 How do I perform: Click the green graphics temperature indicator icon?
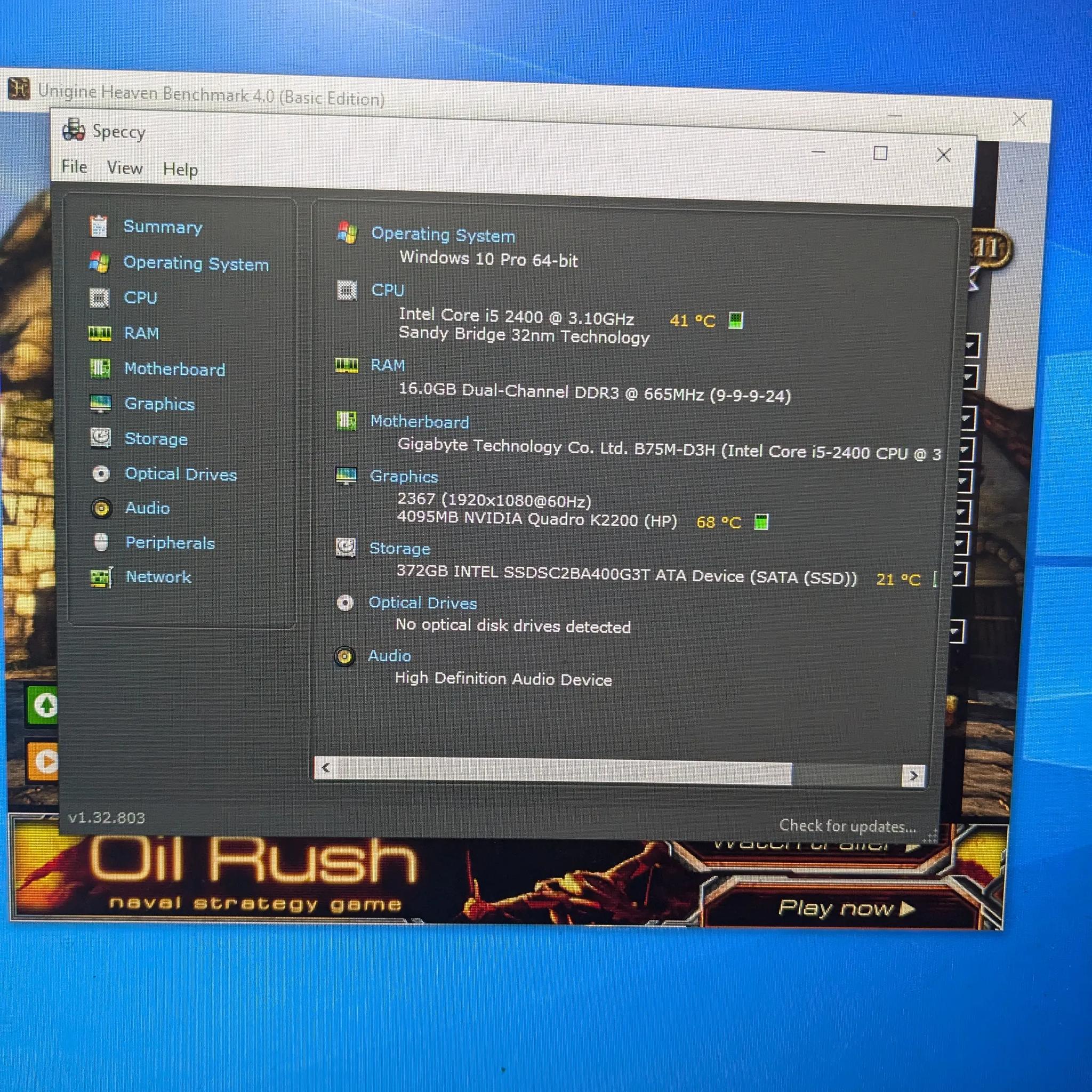(x=761, y=521)
